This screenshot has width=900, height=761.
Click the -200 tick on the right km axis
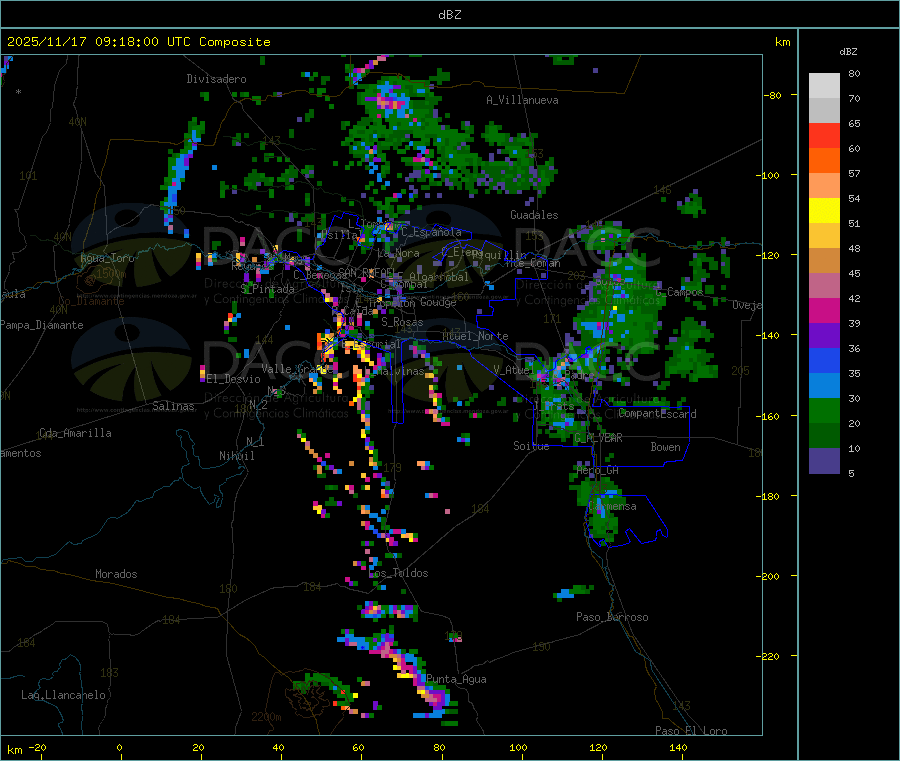point(768,576)
